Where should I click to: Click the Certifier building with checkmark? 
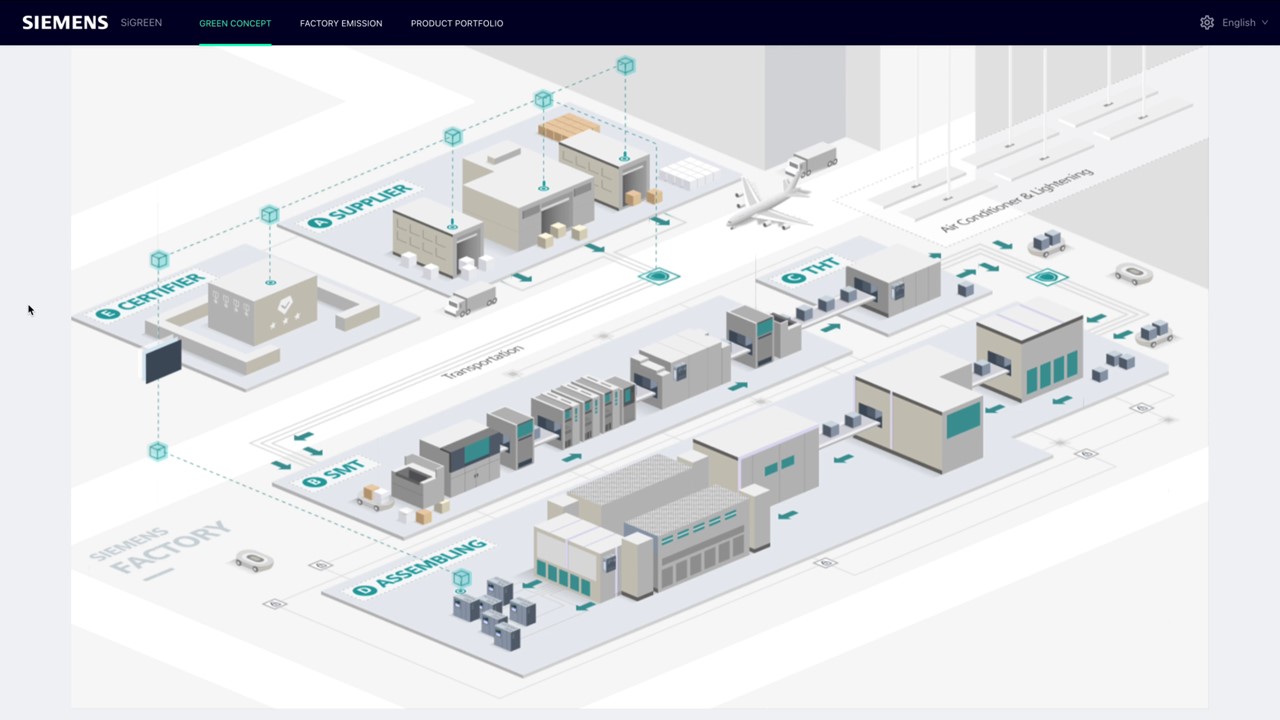tap(264, 303)
